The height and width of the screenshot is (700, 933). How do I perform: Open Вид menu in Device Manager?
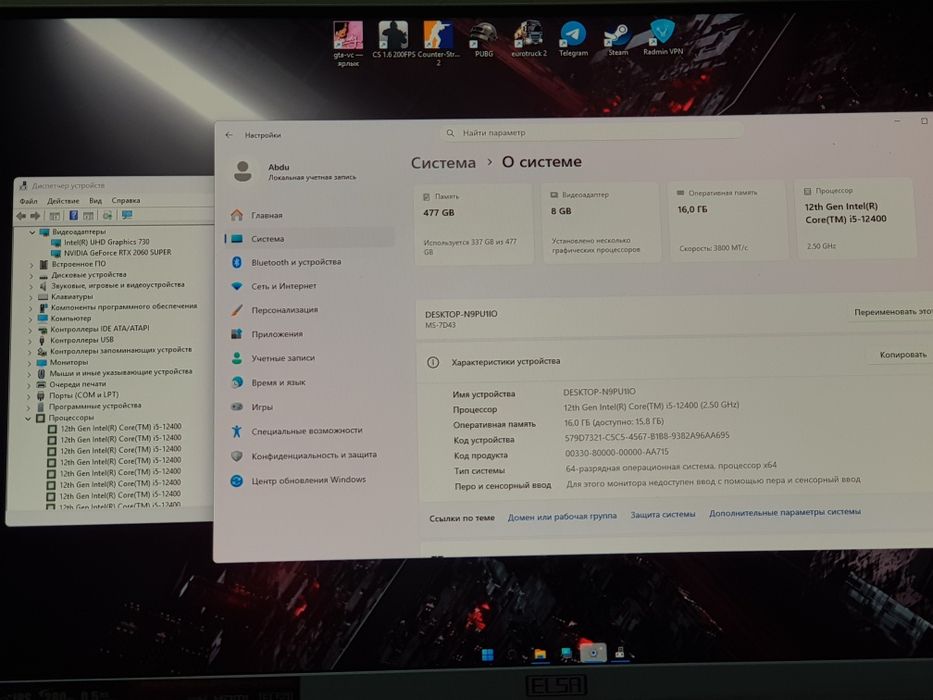tap(96, 201)
